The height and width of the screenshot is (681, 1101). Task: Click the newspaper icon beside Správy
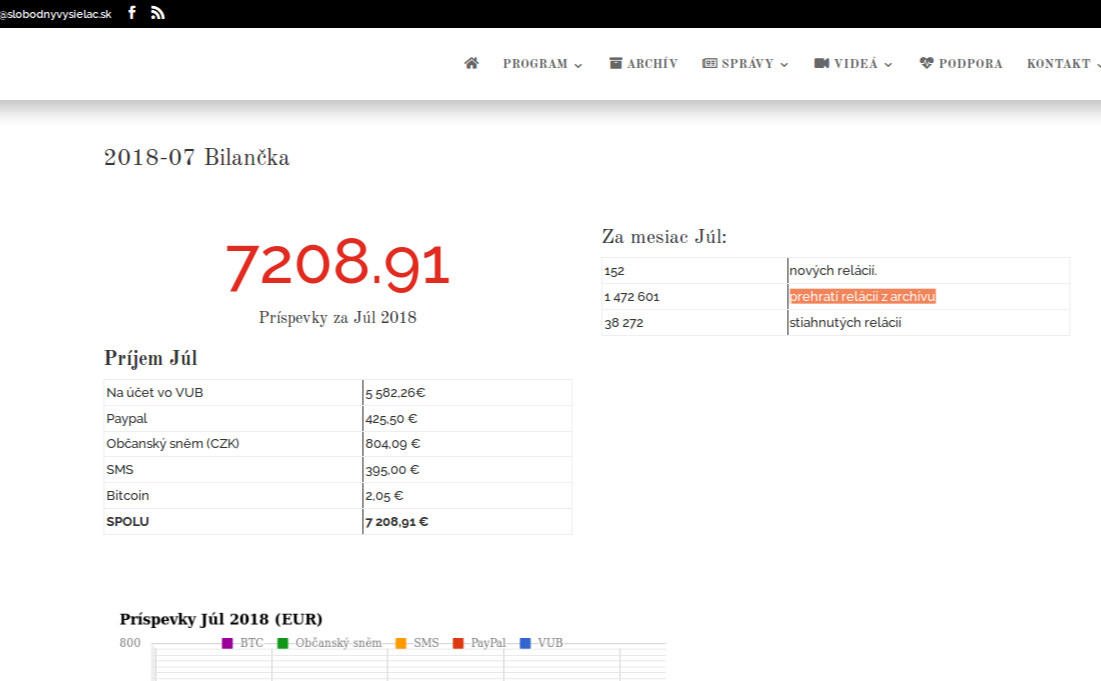point(710,63)
